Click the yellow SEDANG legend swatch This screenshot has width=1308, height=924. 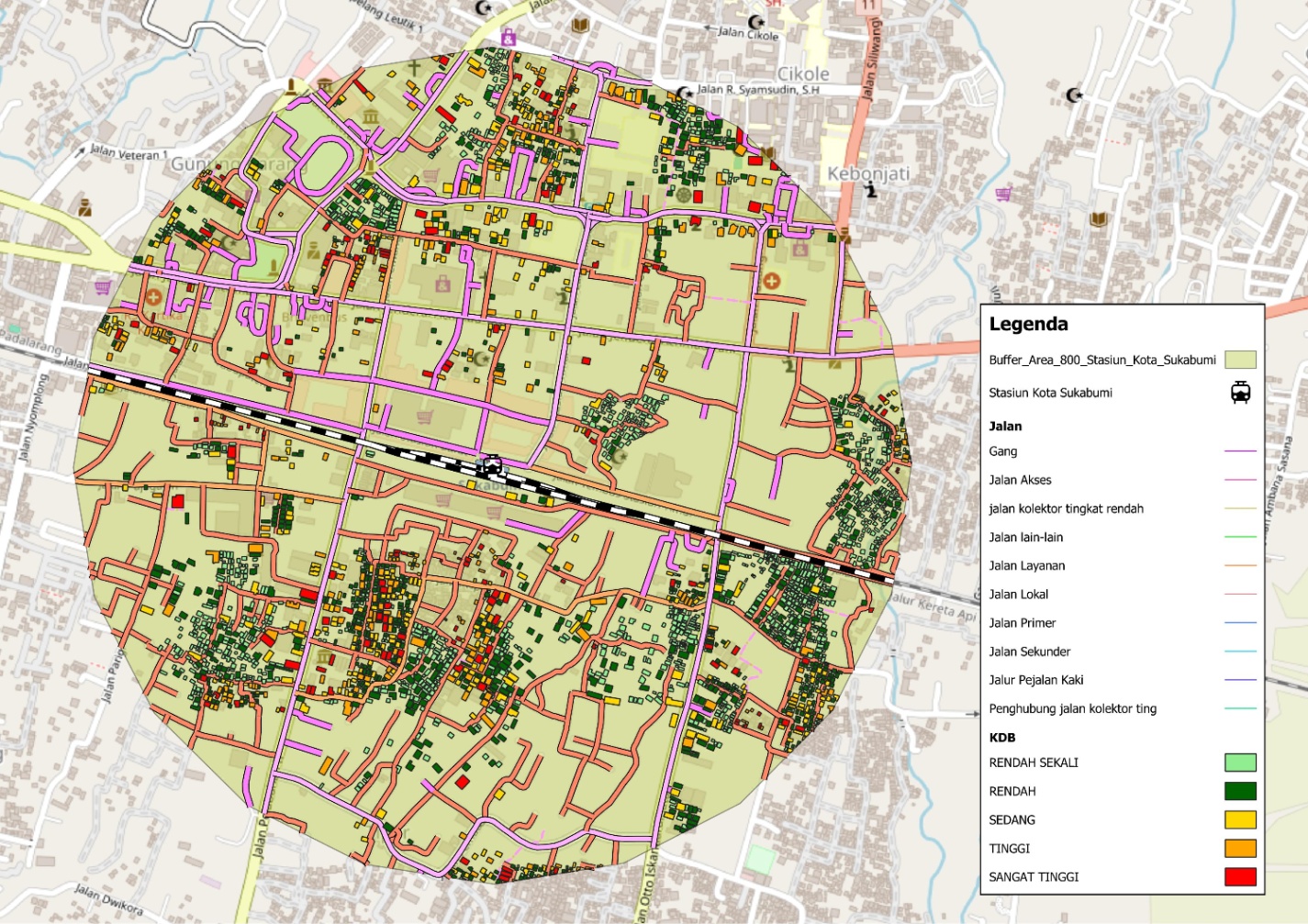pyautogui.click(x=1240, y=820)
